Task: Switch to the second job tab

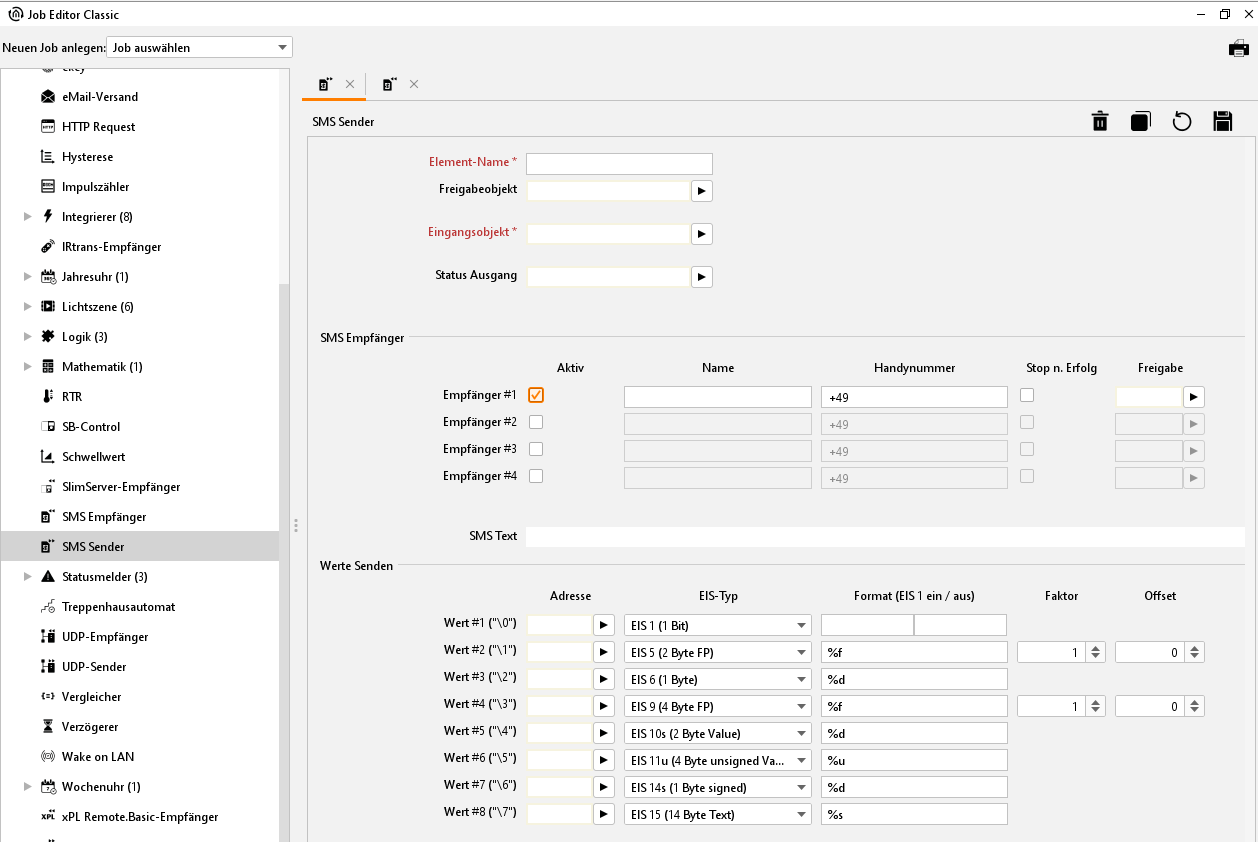Action: (x=390, y=85)
